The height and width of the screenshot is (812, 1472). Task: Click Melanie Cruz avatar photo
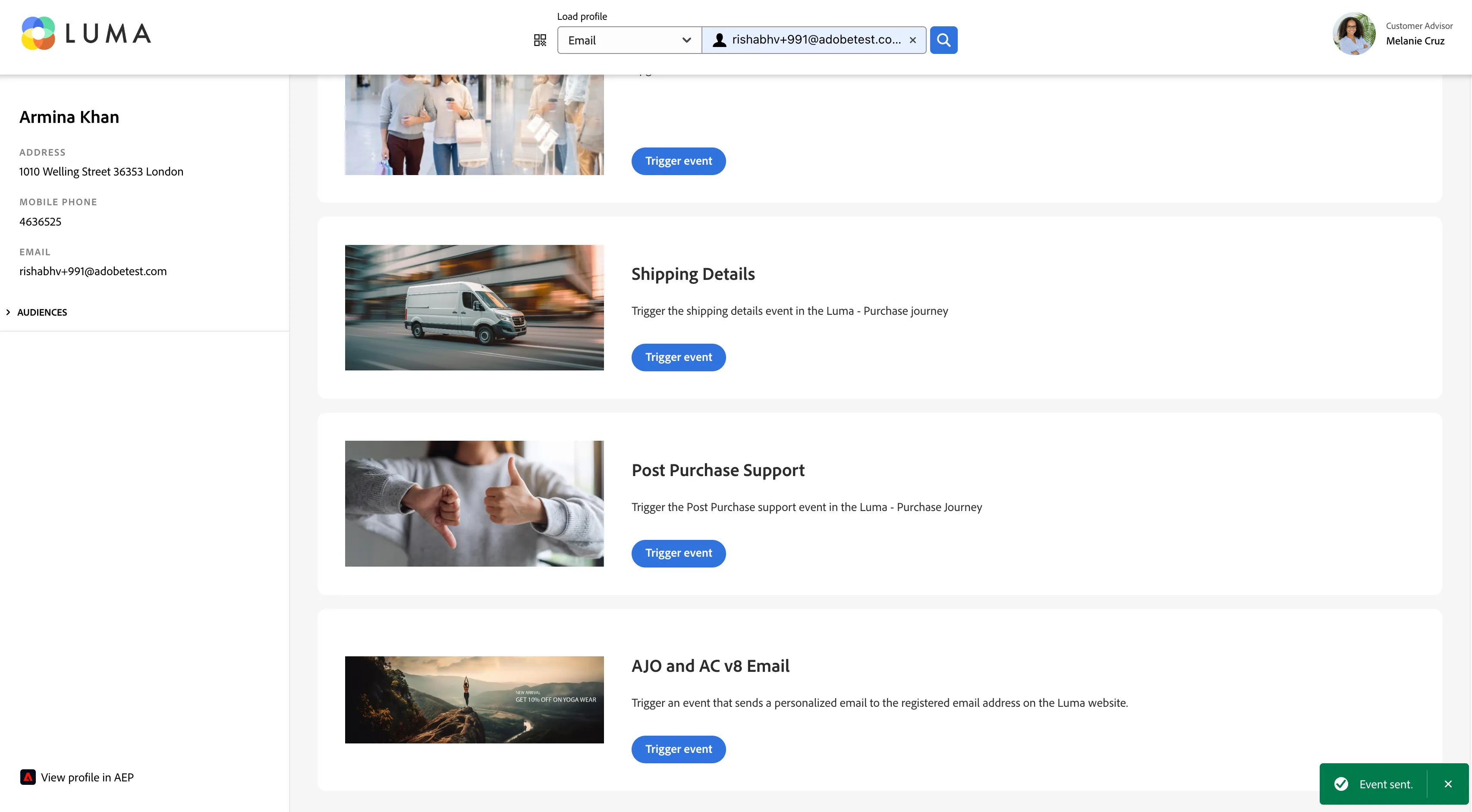click(1354, 34)
